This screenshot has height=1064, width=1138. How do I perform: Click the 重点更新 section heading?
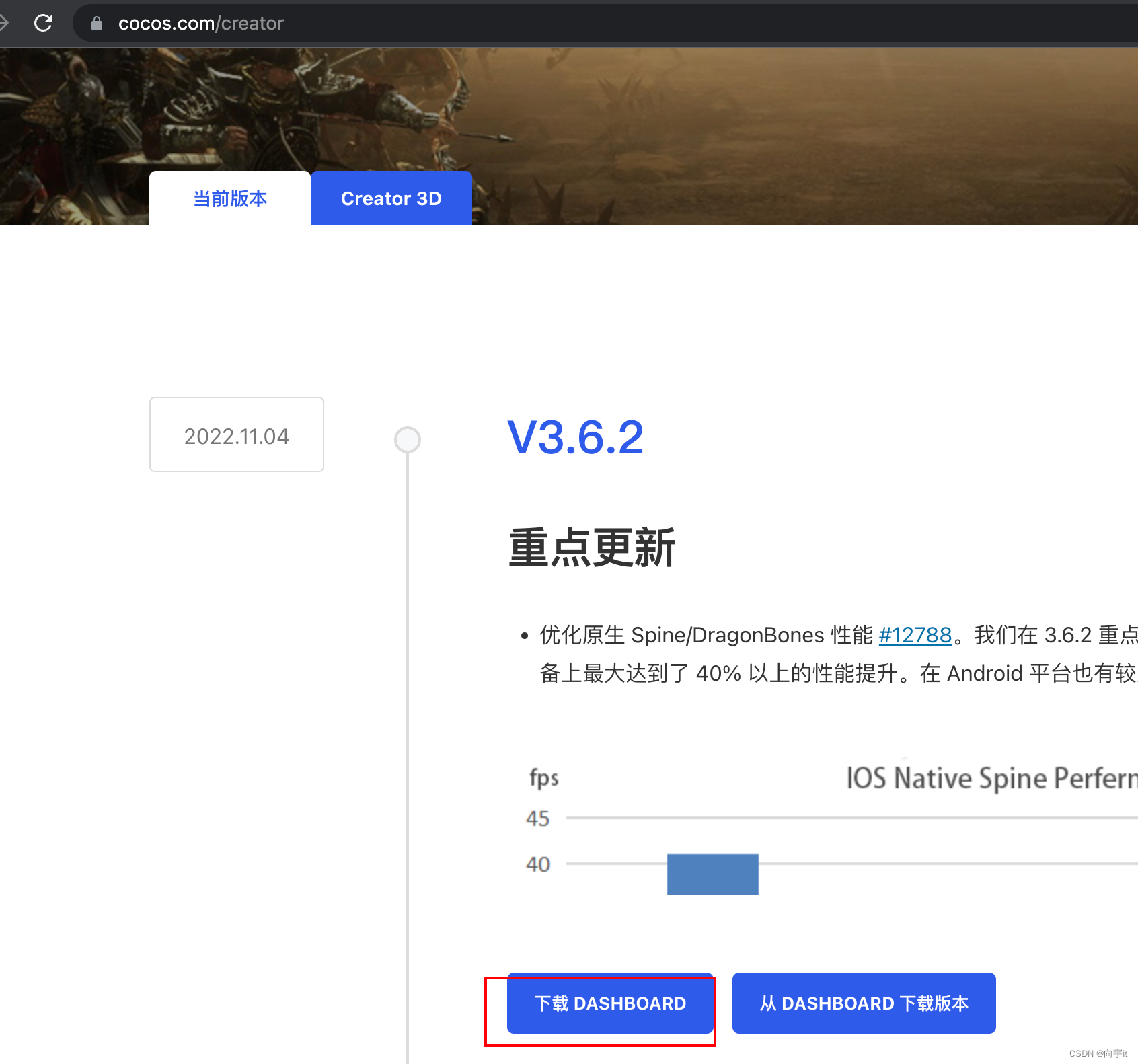(592, 547)
